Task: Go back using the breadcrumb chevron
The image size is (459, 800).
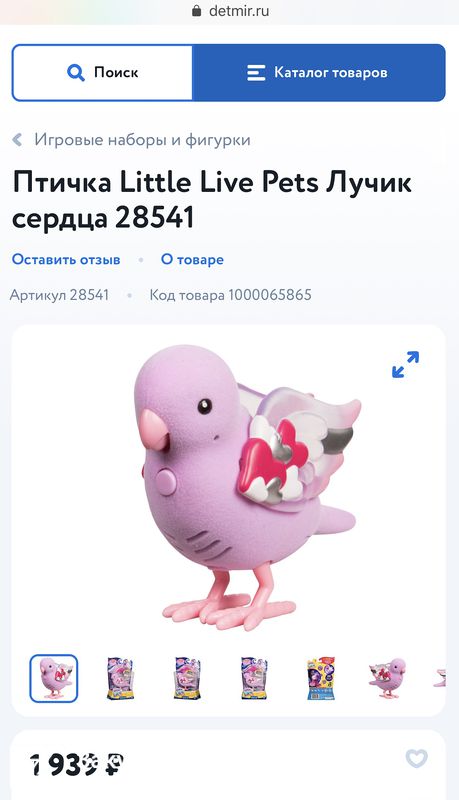Action: [x=17, y=139]
